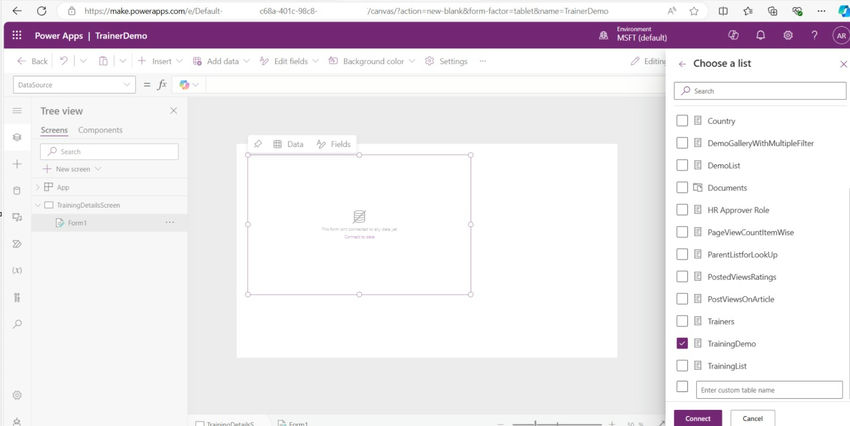Open the Power Apps settings gear
The image size is (850, 426).
pyautogui.click(x=788, y=35)
